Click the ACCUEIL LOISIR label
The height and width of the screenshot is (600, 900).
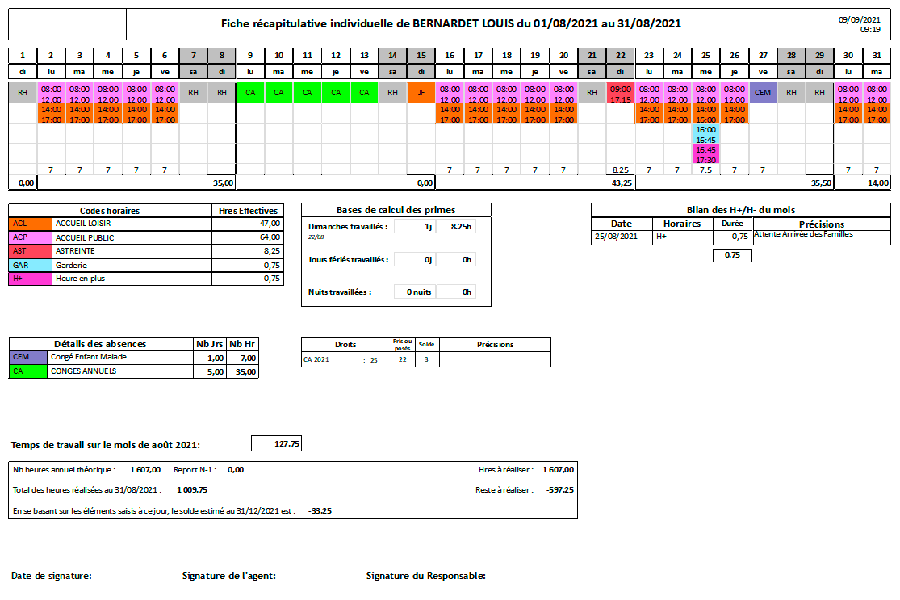(x=83, y=223)
